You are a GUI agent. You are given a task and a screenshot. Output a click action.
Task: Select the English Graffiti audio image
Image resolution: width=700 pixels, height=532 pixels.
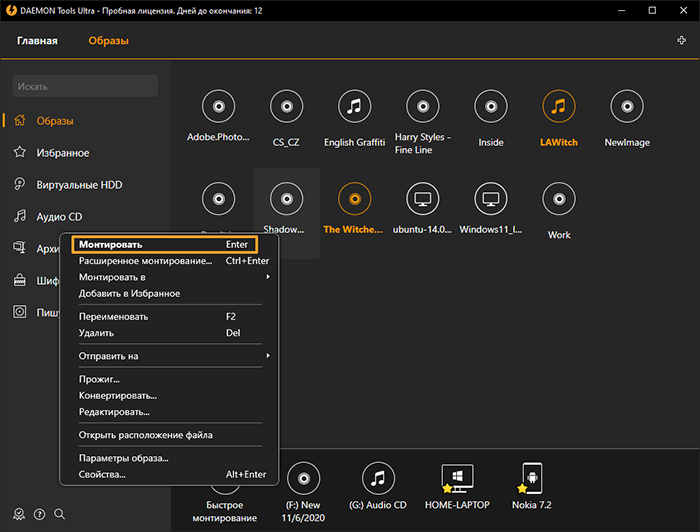pyautogui.click(x=354, y=106)
